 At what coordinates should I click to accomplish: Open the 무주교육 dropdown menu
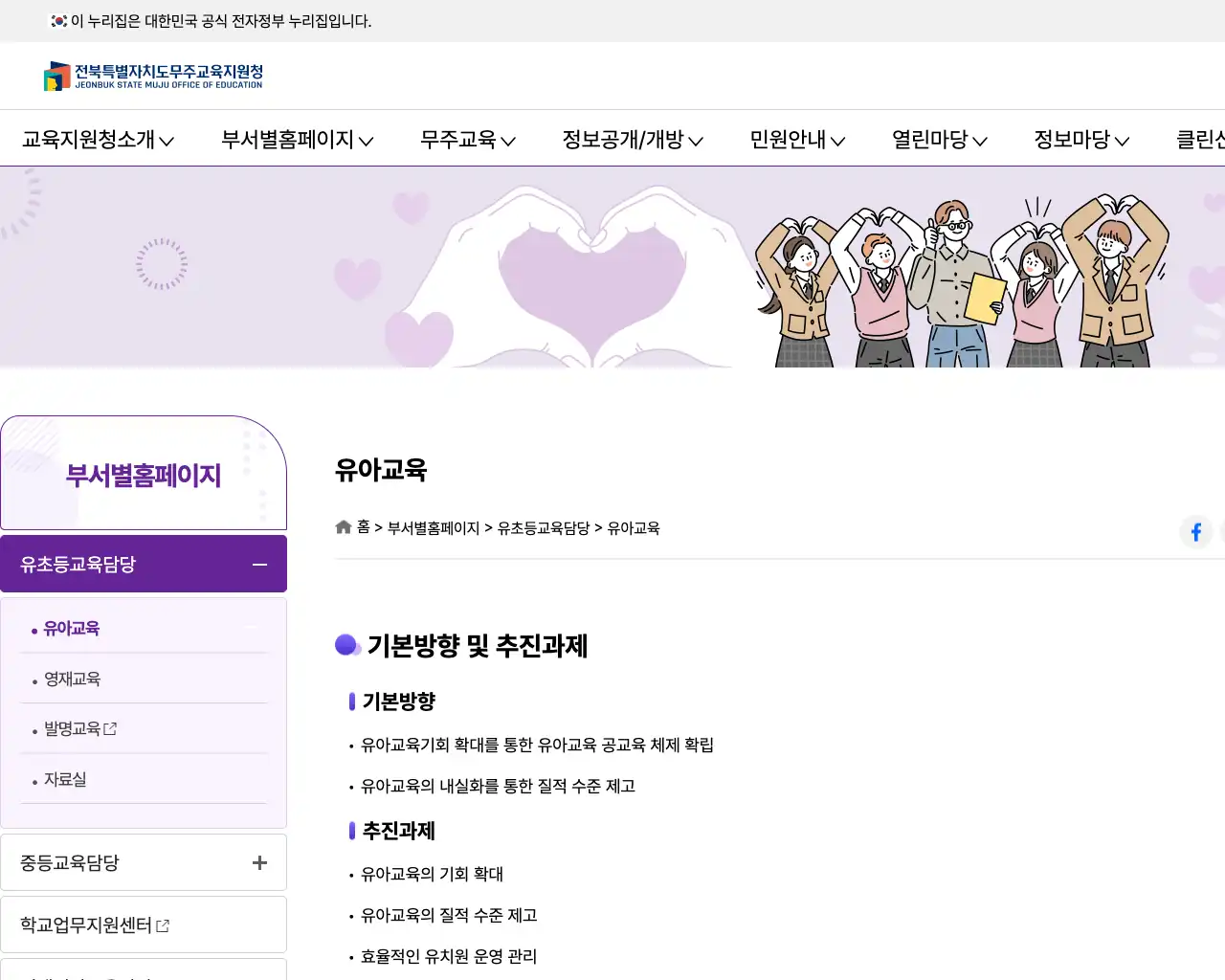(467, 140)
